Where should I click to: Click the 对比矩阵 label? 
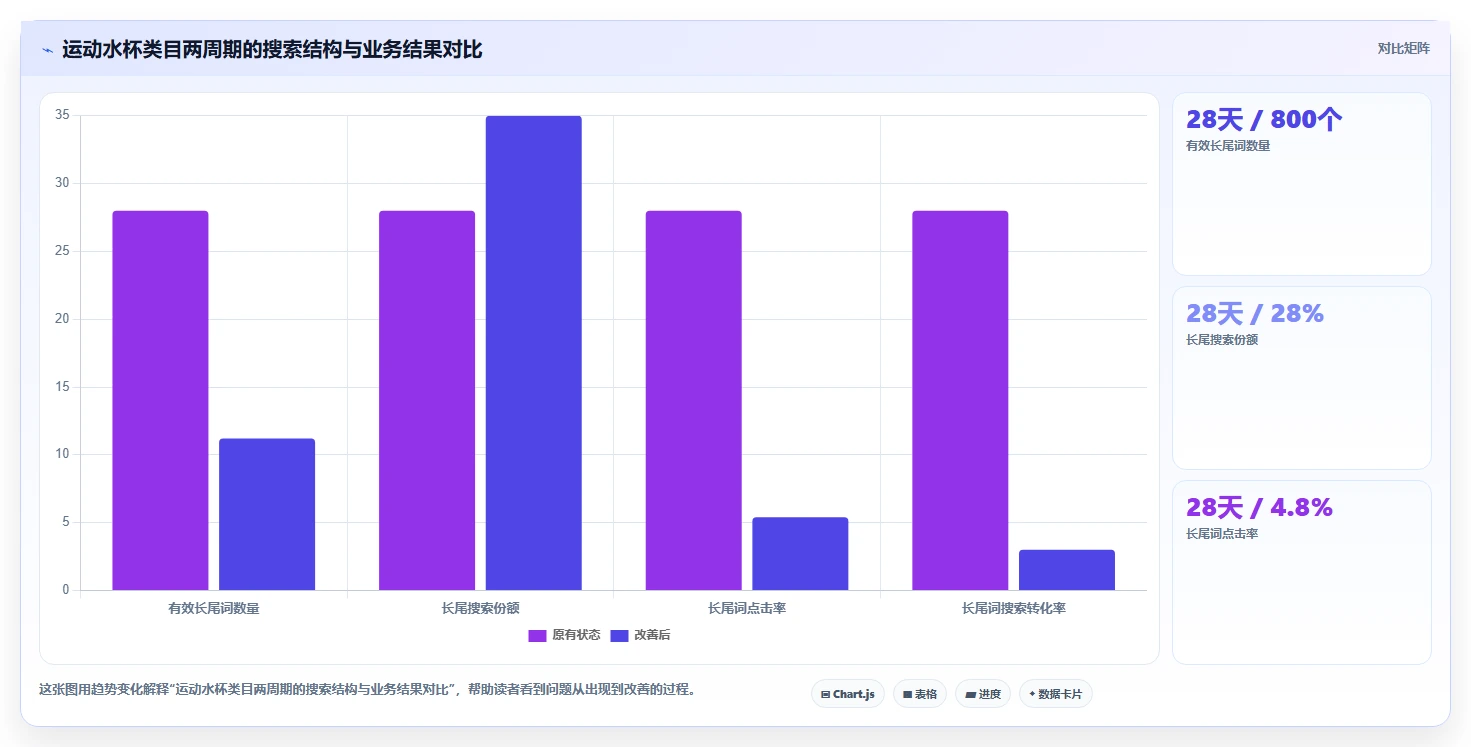1403,48
